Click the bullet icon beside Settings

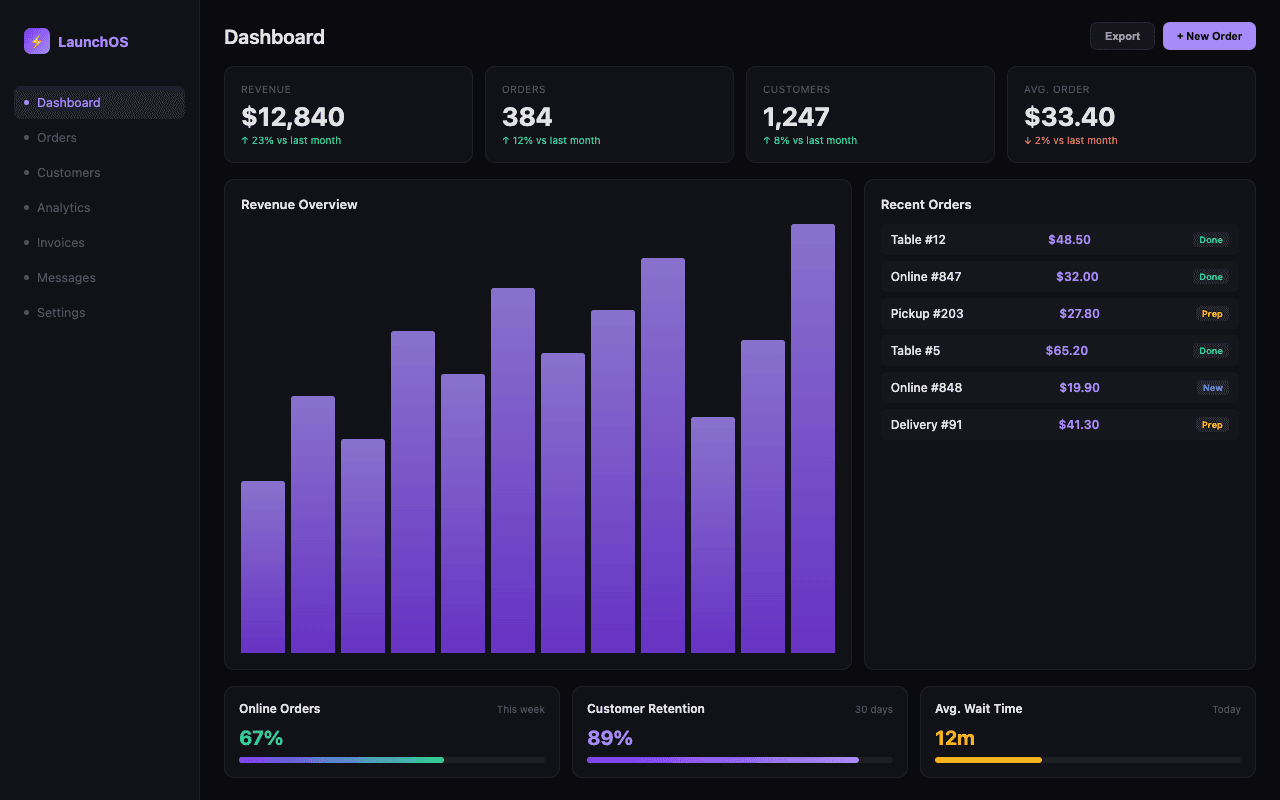point(24,312)
